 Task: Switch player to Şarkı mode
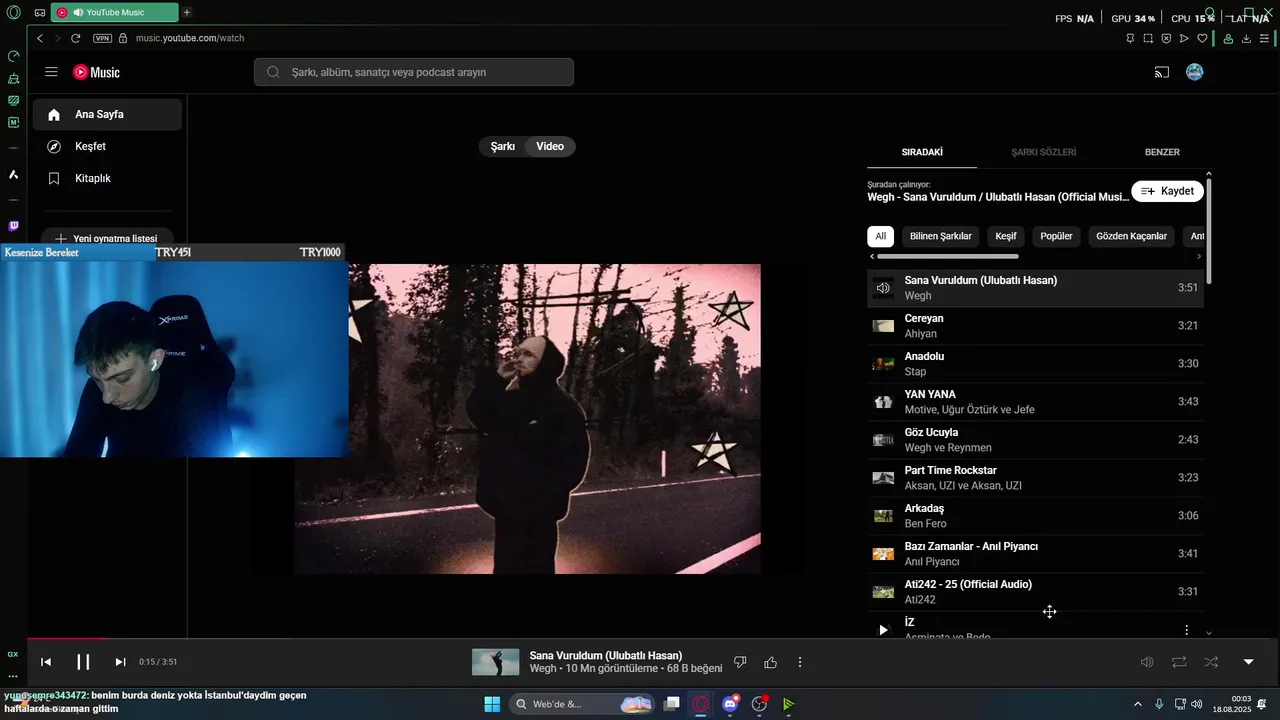pyautogui.click(x=502, y=146)
